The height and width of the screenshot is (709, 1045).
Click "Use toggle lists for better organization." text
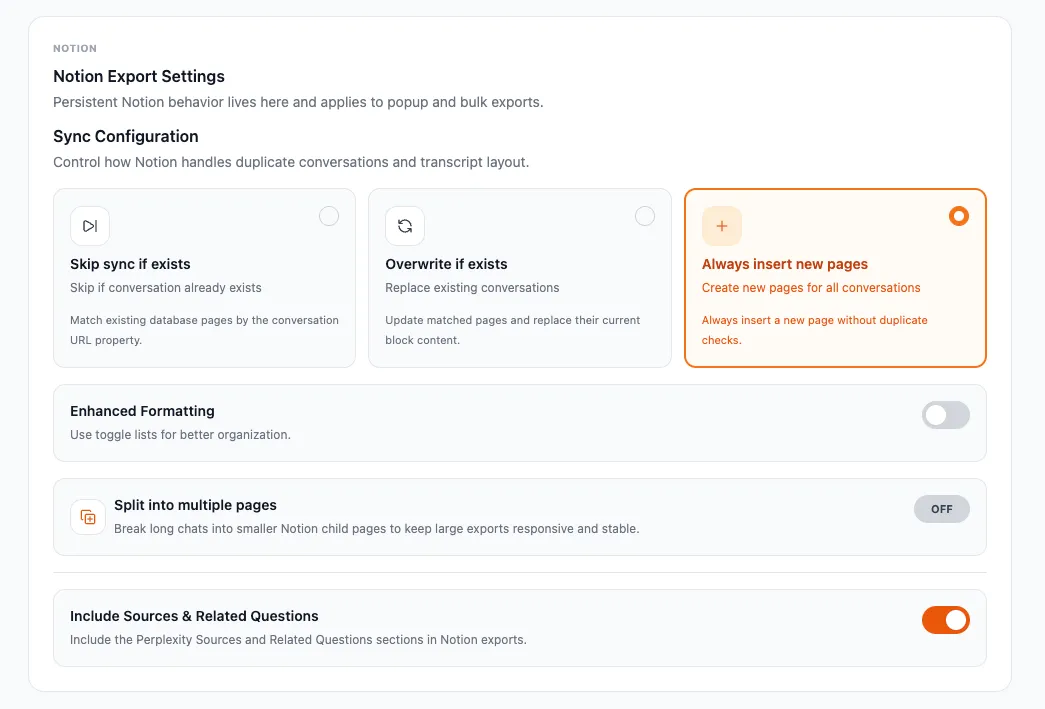(180, 434)
